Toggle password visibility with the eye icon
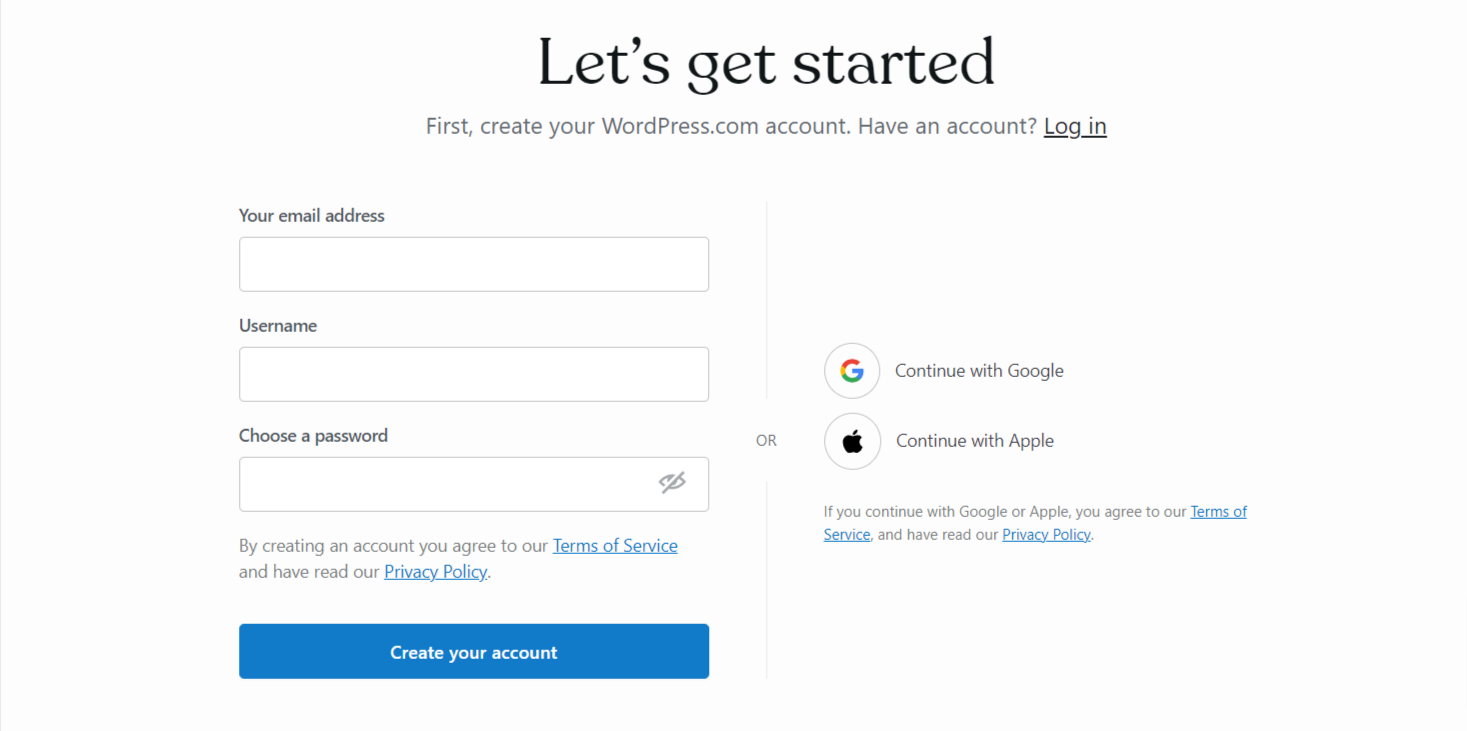This screenshot has height=731, width=1467. click(672, 483)
